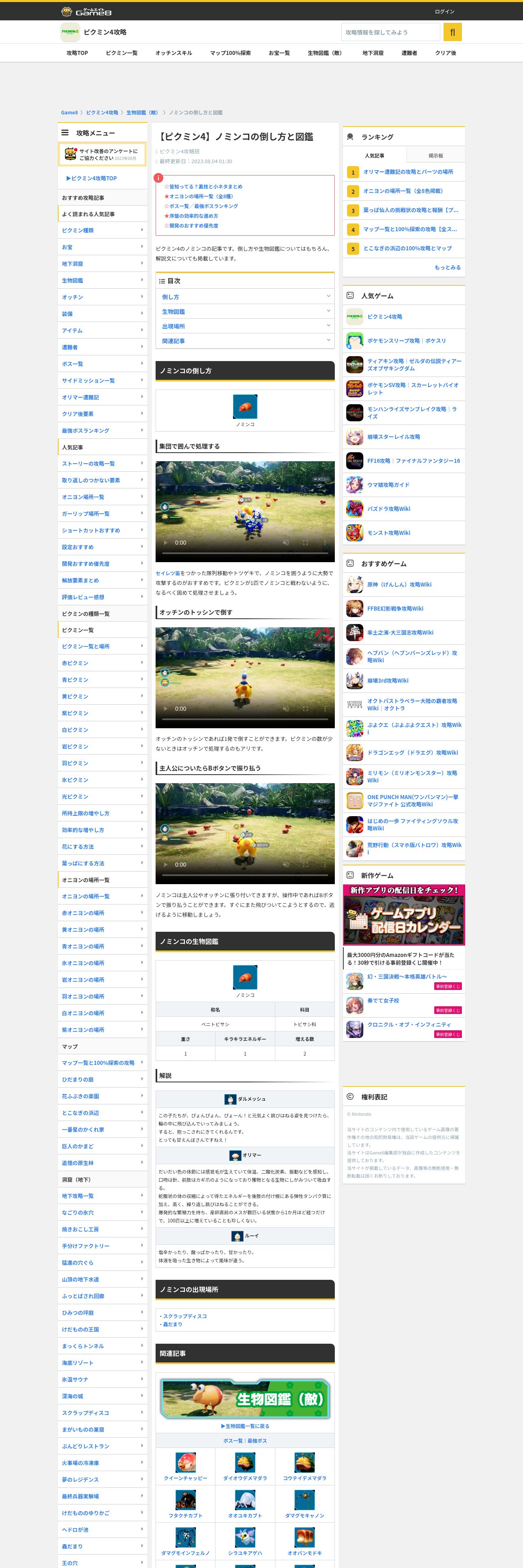Unmute the Bボタンで振り払う video
The height and width of the screenshot is (1568, 523).
(286, 864)
